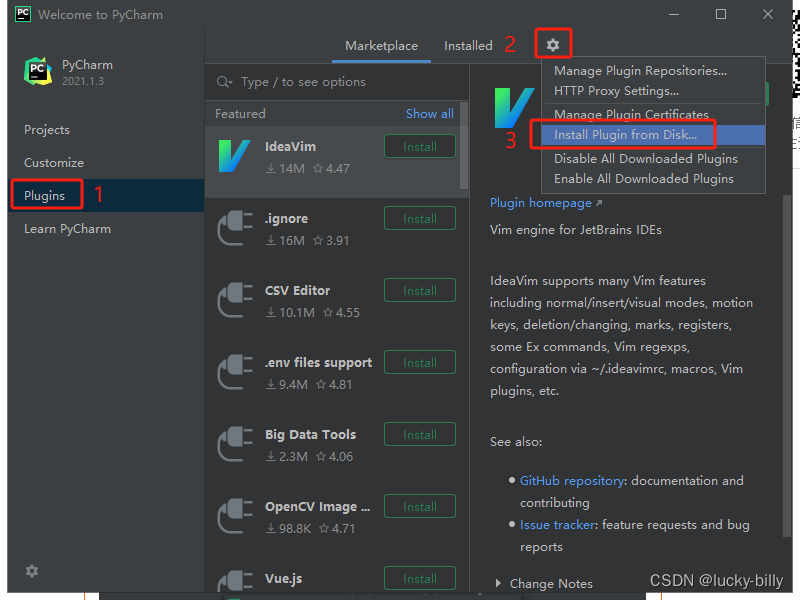Install the CSV Editor plugin

tap(420, 290)
